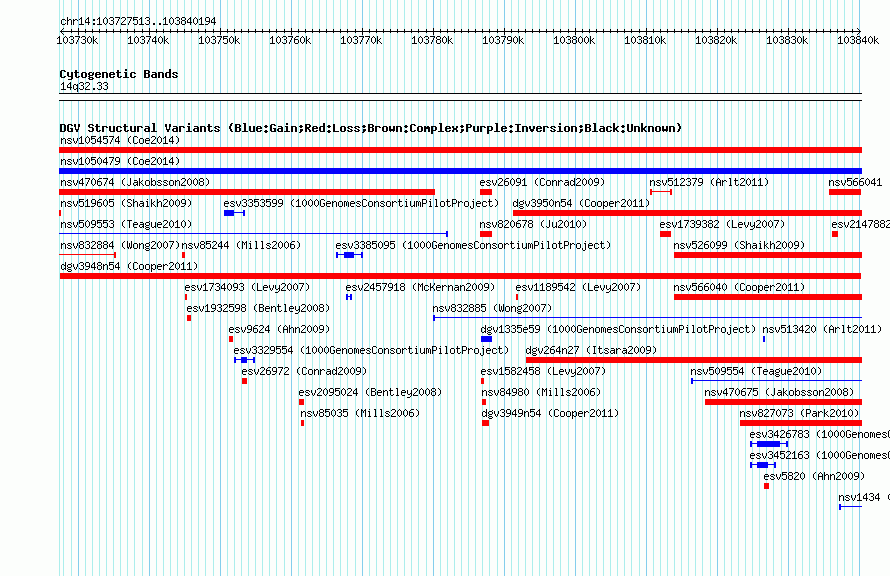Select the blue gain bar under nsv1050479 (Coe2014)
This screenshot has width=890, height=576.
[x=460, y=171]
